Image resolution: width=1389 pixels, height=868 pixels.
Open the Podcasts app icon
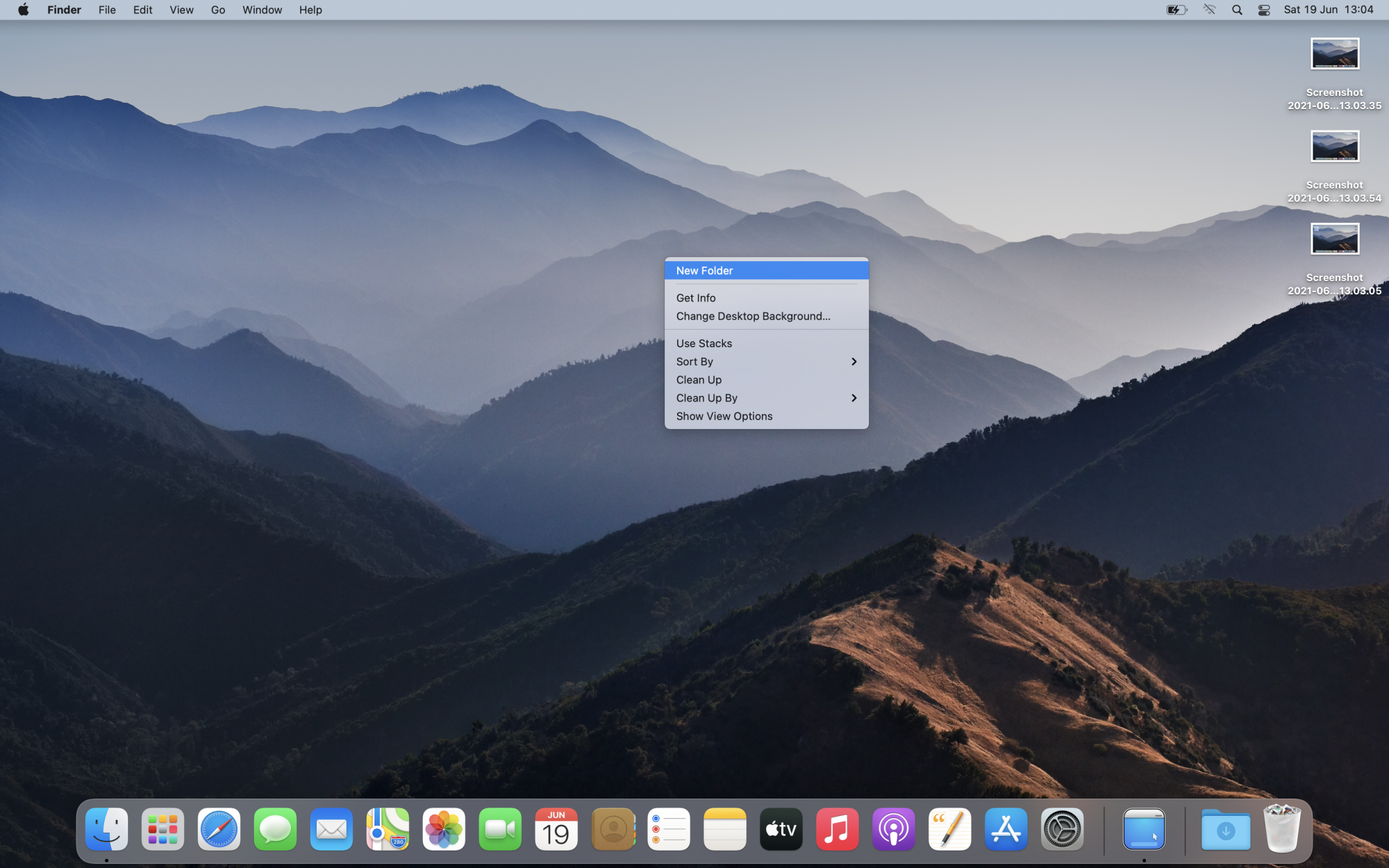(893, 829)
